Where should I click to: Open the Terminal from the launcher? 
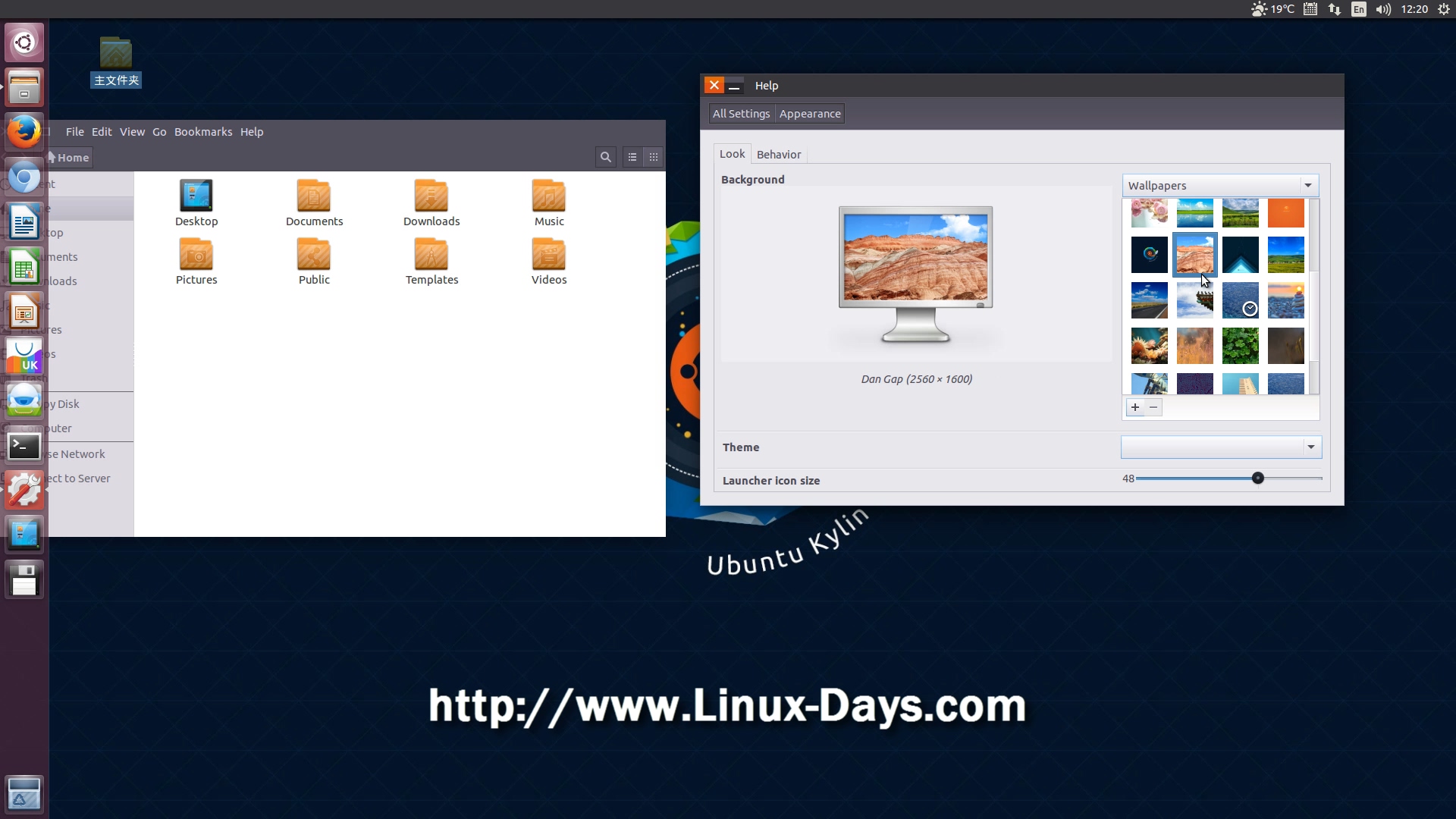coord(24,447)
